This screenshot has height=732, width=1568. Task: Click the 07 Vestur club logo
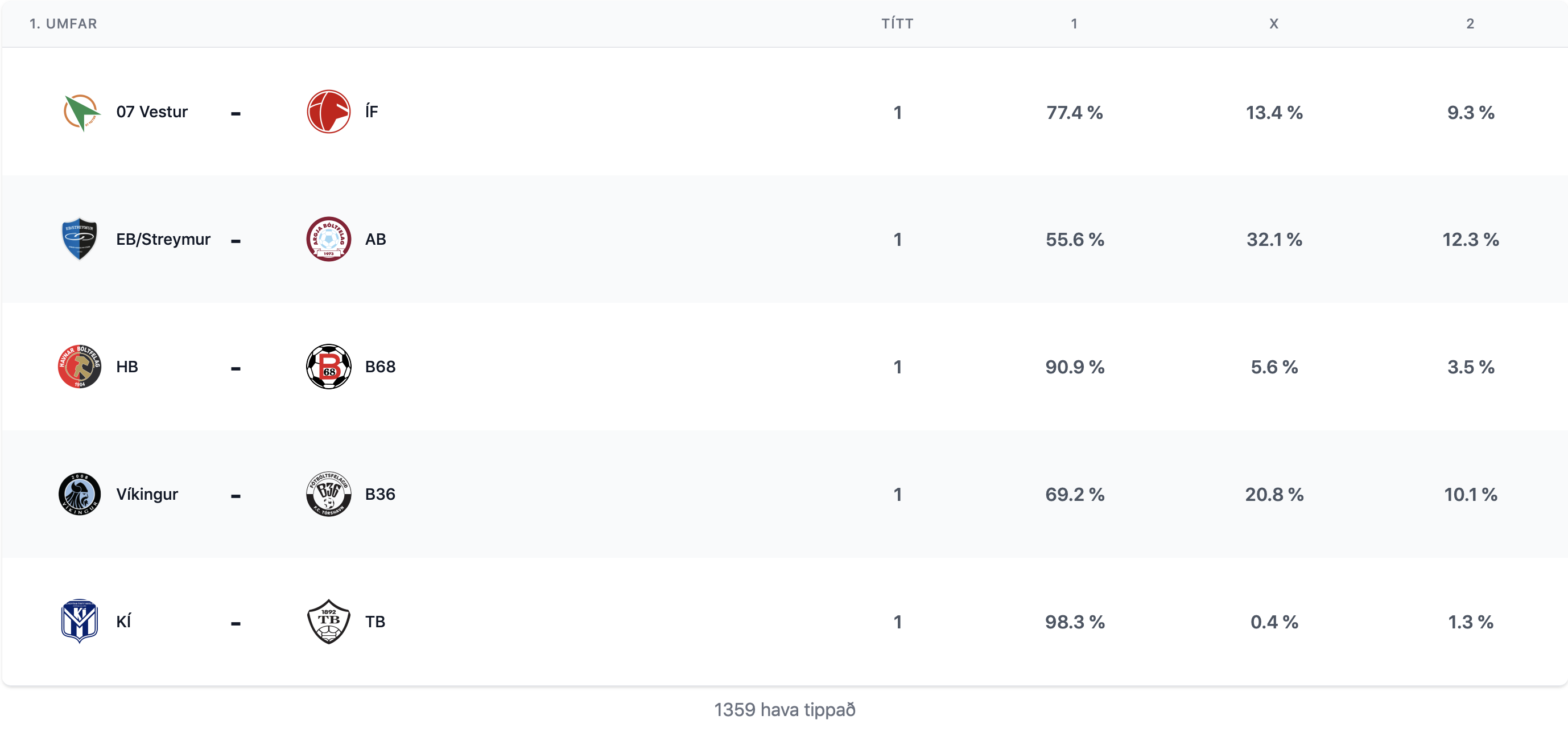tap(81, 112)
